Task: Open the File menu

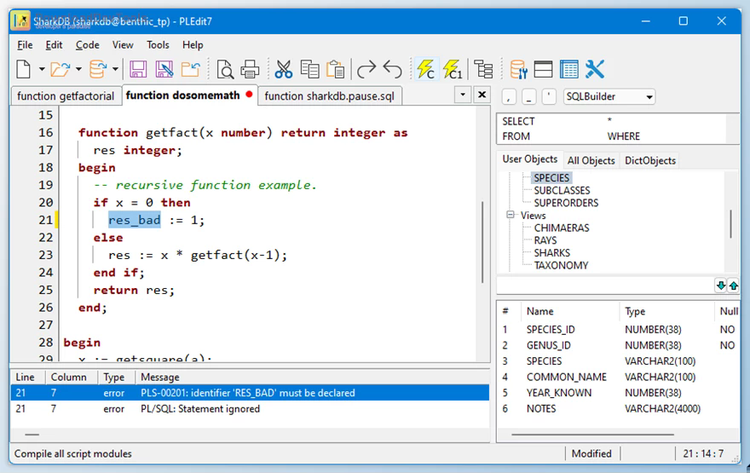Action: click(25, 45)
